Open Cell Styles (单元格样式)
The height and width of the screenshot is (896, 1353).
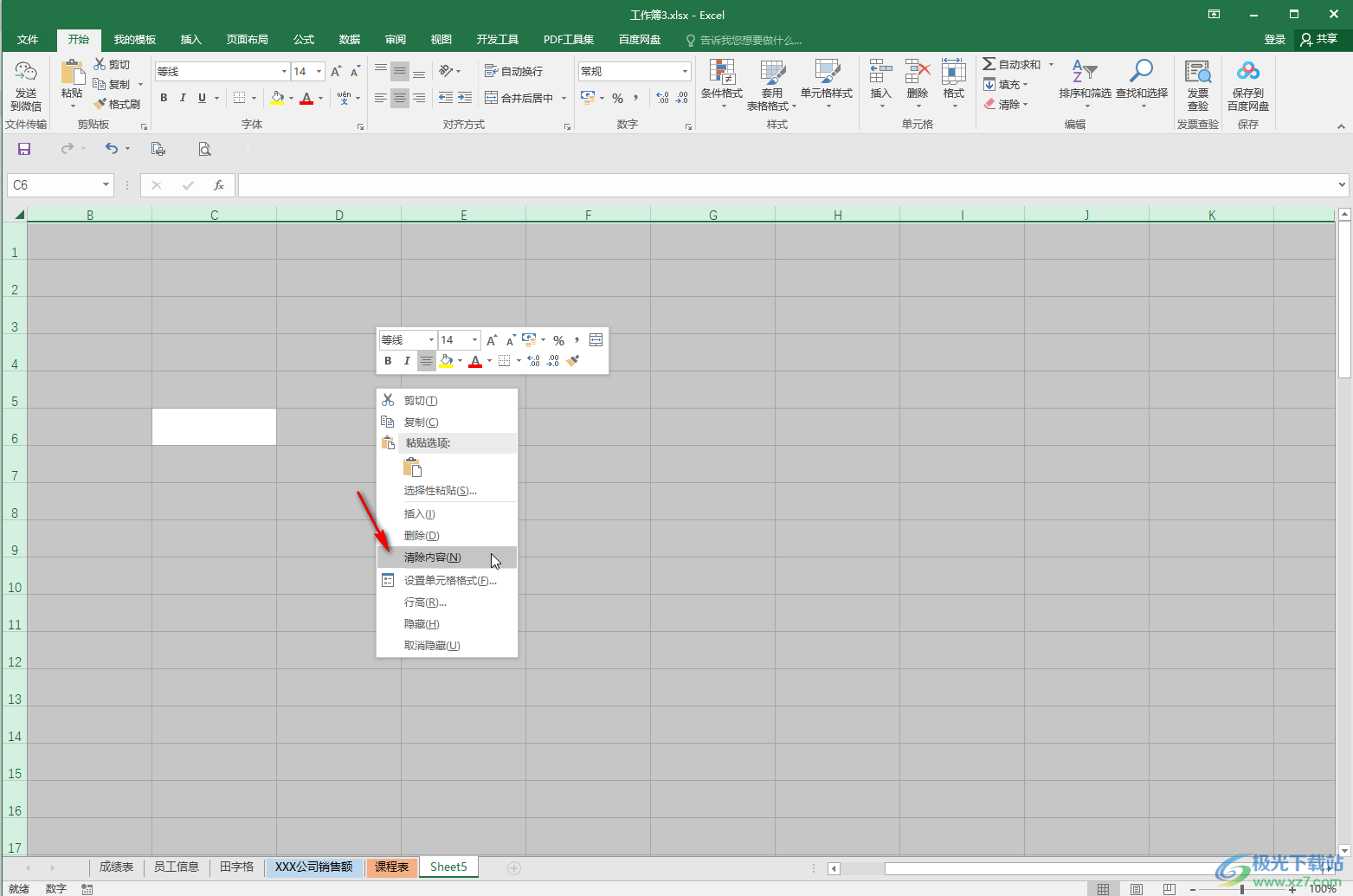(827, 84)
